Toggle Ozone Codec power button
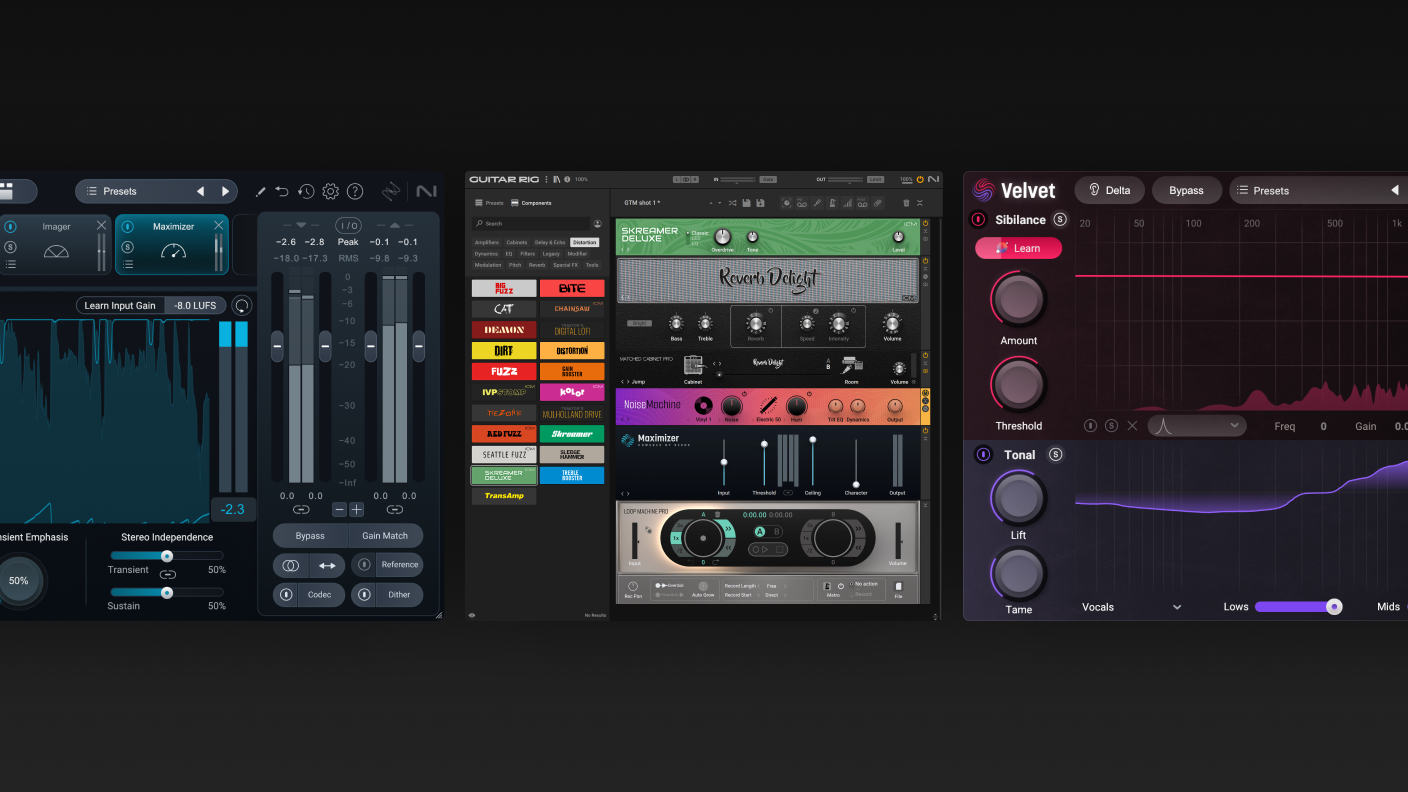This screenshot has height=792, width=1408. click(x=287, y=595)
